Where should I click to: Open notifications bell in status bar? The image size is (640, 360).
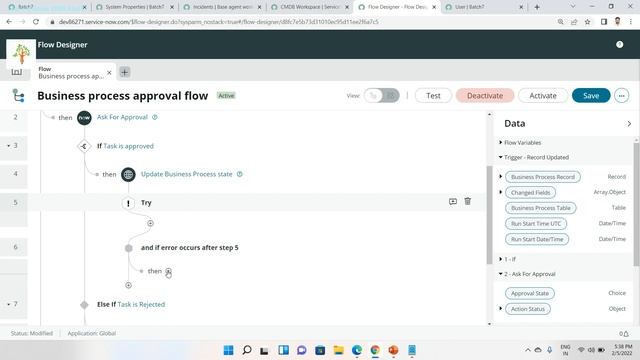tap(625, 333)
